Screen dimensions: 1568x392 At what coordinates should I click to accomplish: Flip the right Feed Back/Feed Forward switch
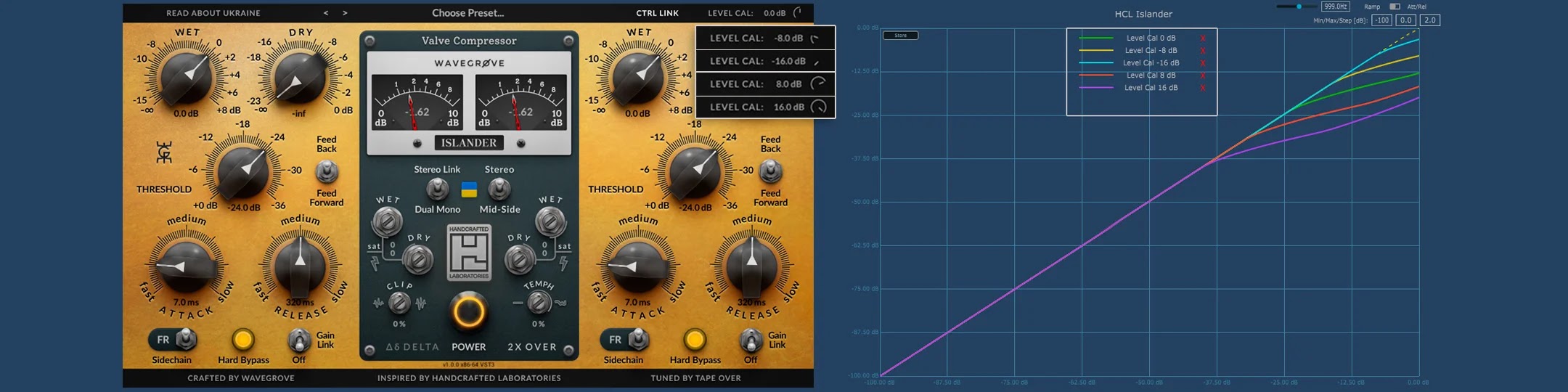coord(771,171)
